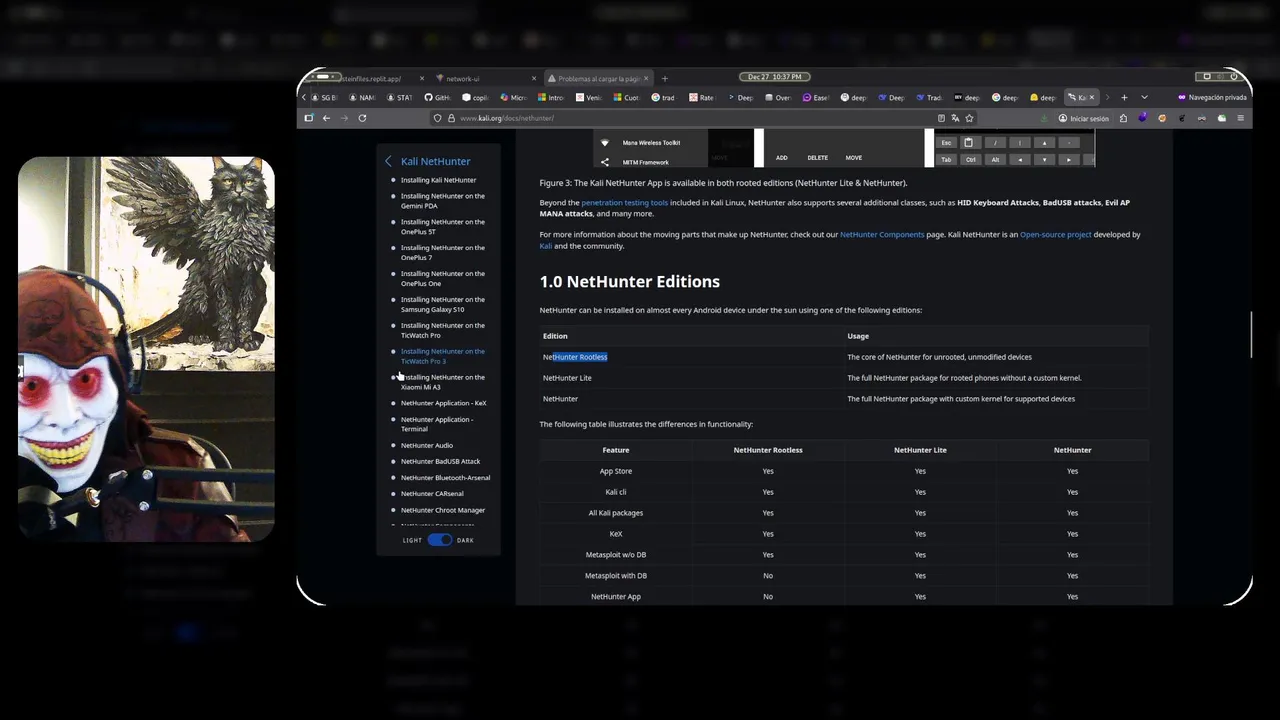Close the Kali tab

point(1092,97)
